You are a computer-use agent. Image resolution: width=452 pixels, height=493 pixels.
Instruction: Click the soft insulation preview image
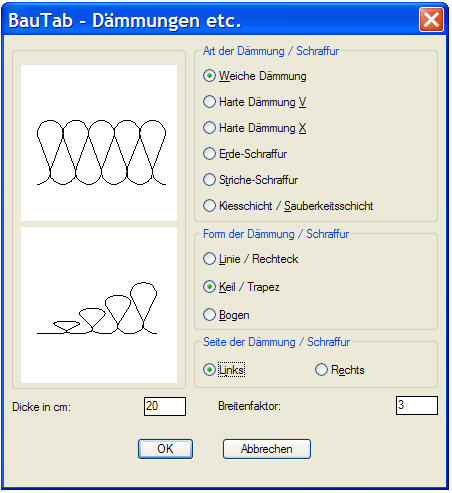[99, 143]
